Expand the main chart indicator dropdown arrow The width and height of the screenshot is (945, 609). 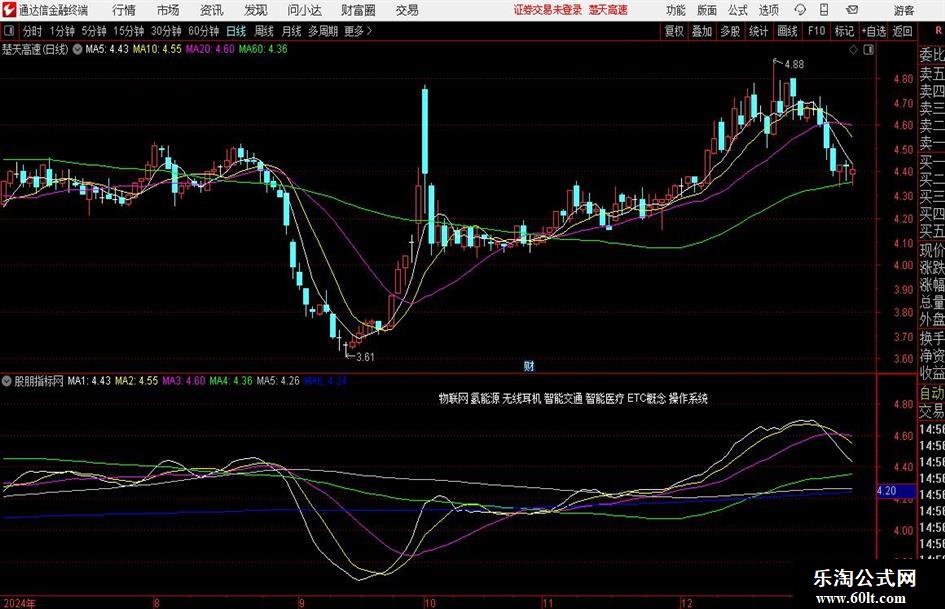pos(77,49)
